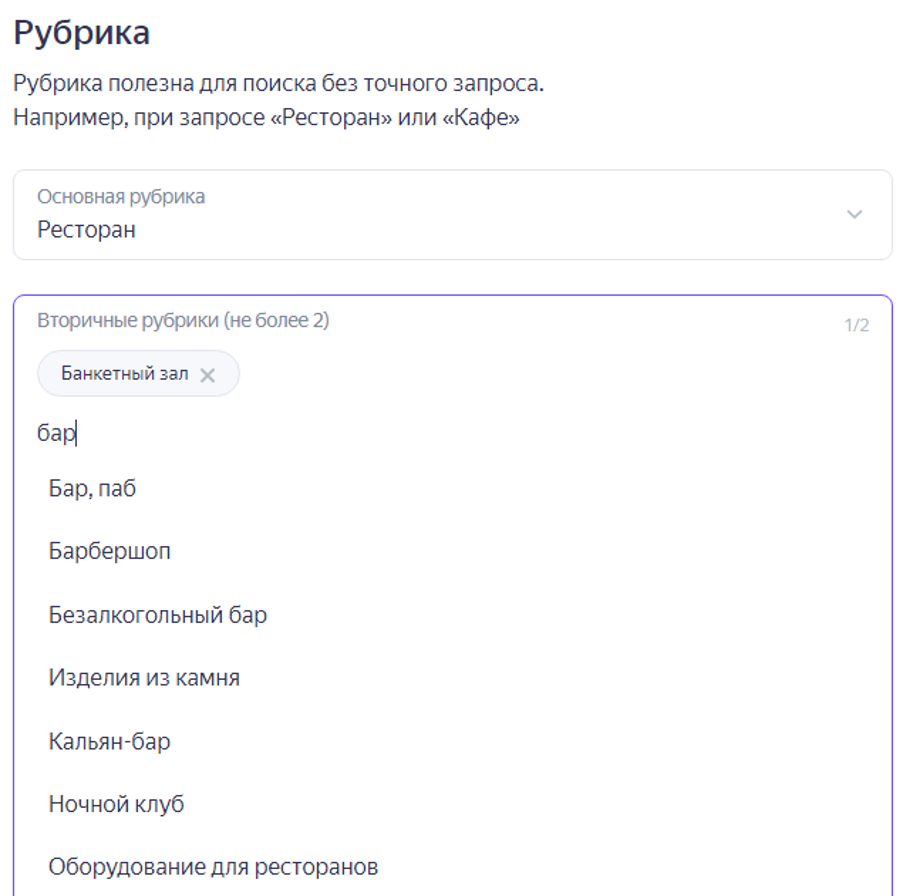Image resolution: width=904 pixels, height=896 pixels.
Task: Pick "Безалкогольный бар" from the list
Action: pos(158,615)
